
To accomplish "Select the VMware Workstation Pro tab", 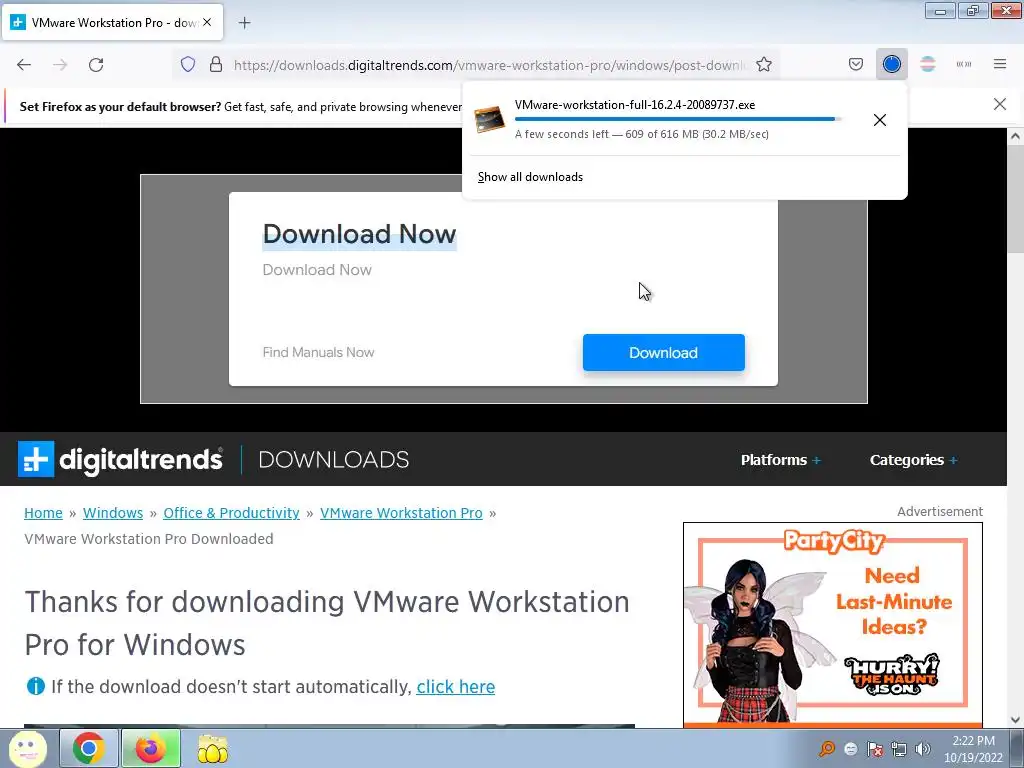I will point(113,22).
